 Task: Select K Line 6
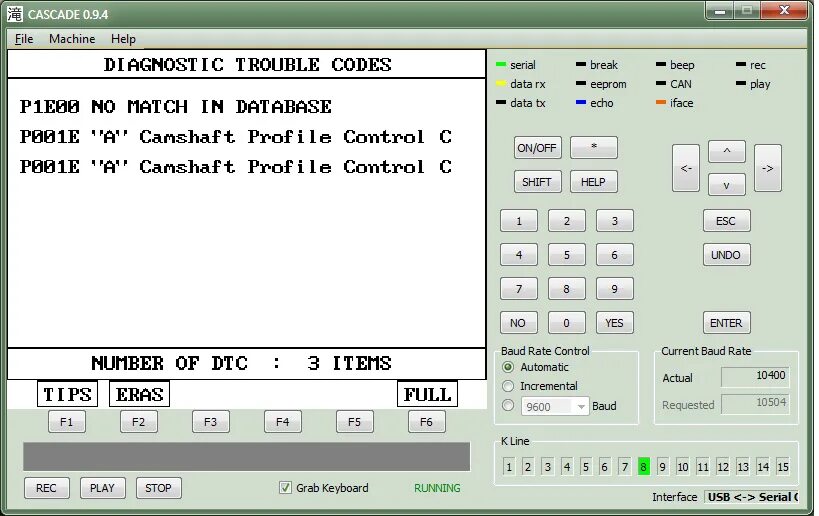pos(605,467)
